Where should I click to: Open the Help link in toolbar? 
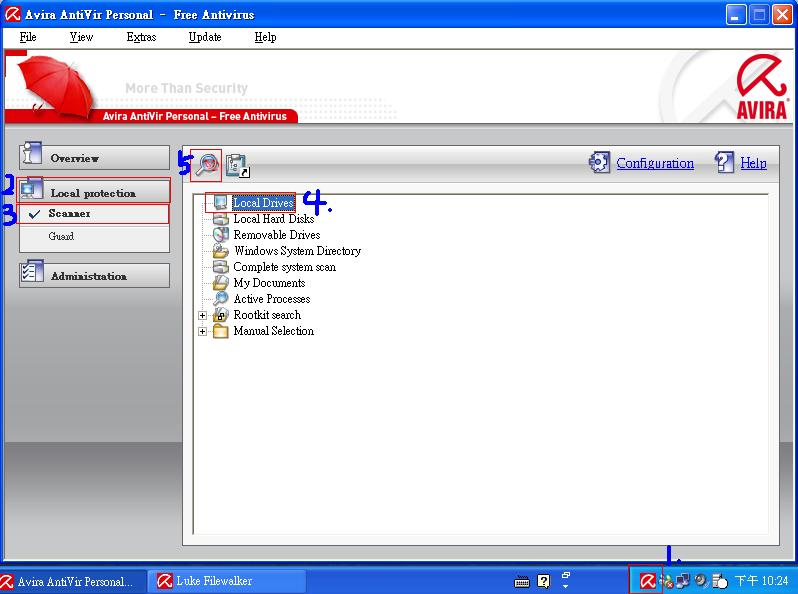click(x=753, y=163)
